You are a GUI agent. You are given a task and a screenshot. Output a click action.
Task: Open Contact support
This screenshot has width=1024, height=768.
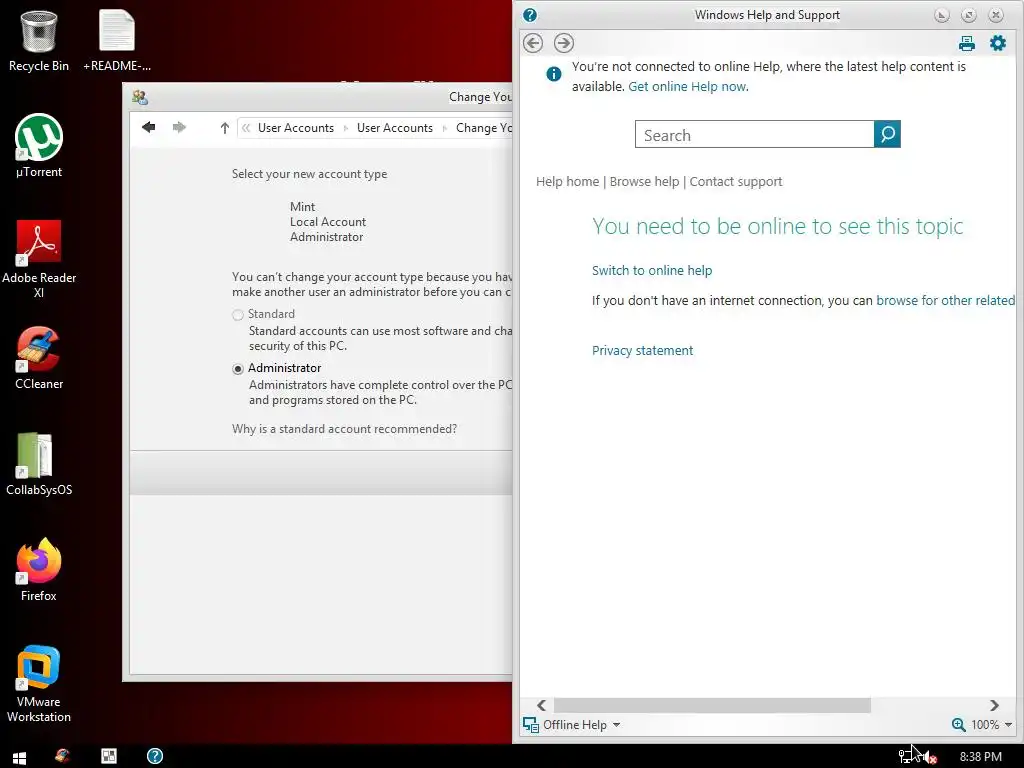coord(736,182)
